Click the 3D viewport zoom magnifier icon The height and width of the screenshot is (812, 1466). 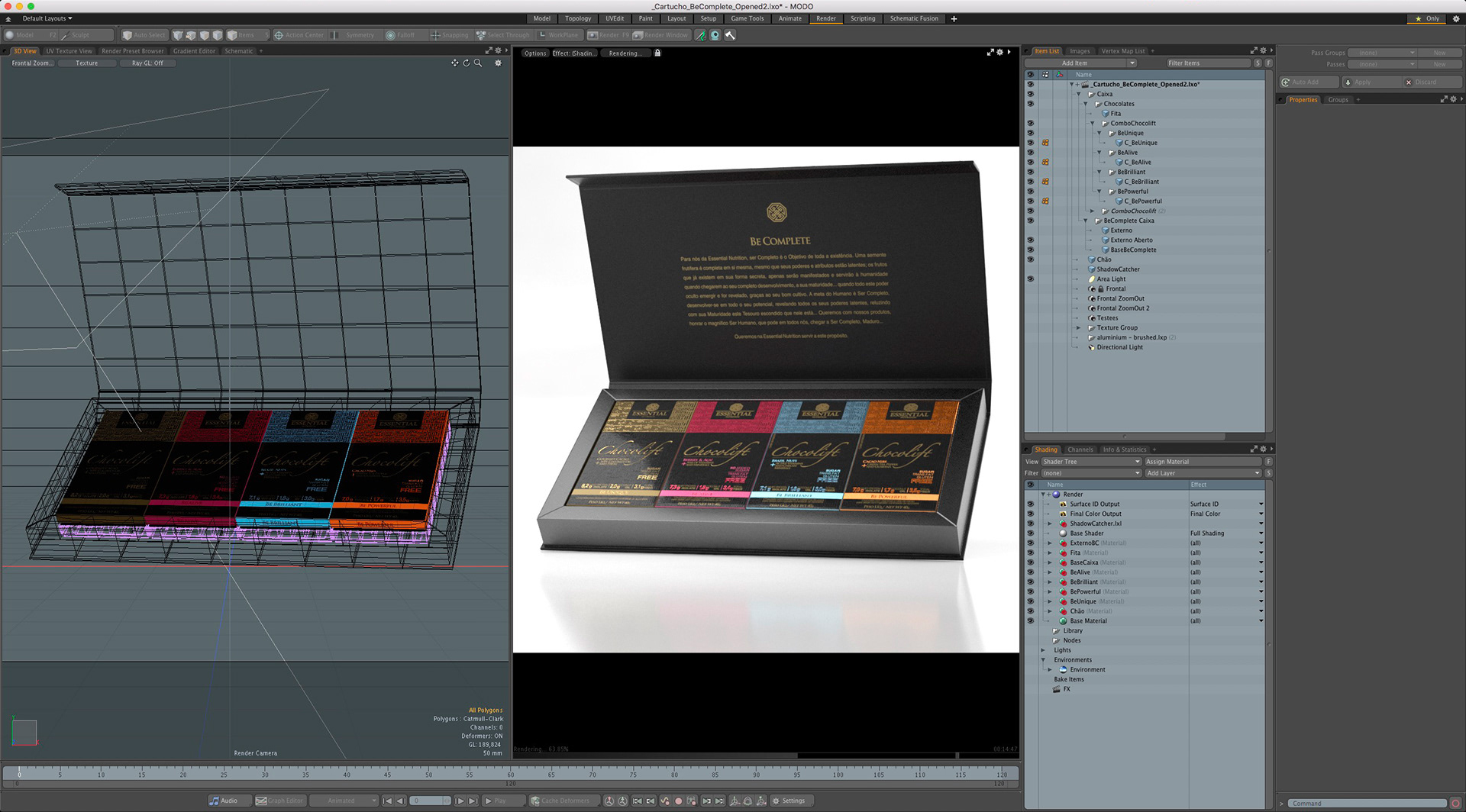click(x=478, y=63)
